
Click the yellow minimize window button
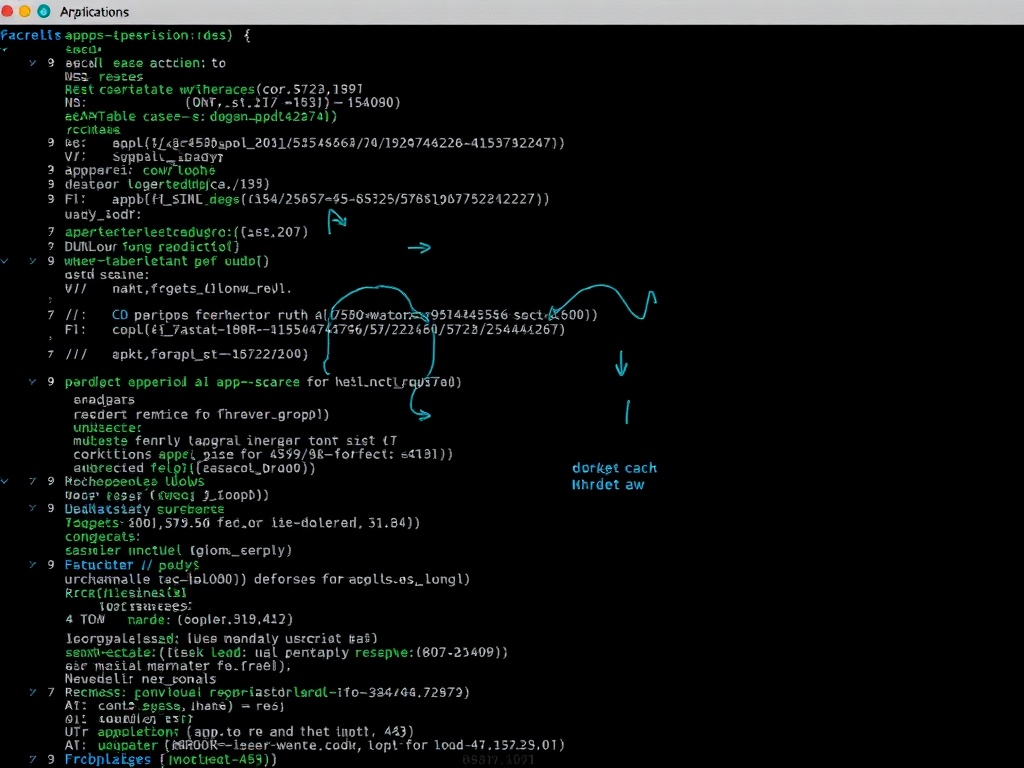coord(26,11)
